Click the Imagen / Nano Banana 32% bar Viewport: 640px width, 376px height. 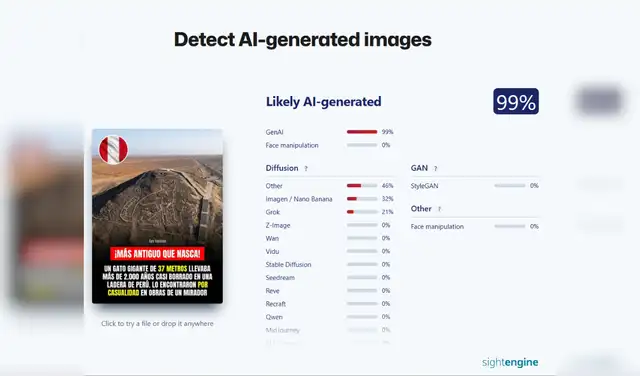(x=362, y=199)
